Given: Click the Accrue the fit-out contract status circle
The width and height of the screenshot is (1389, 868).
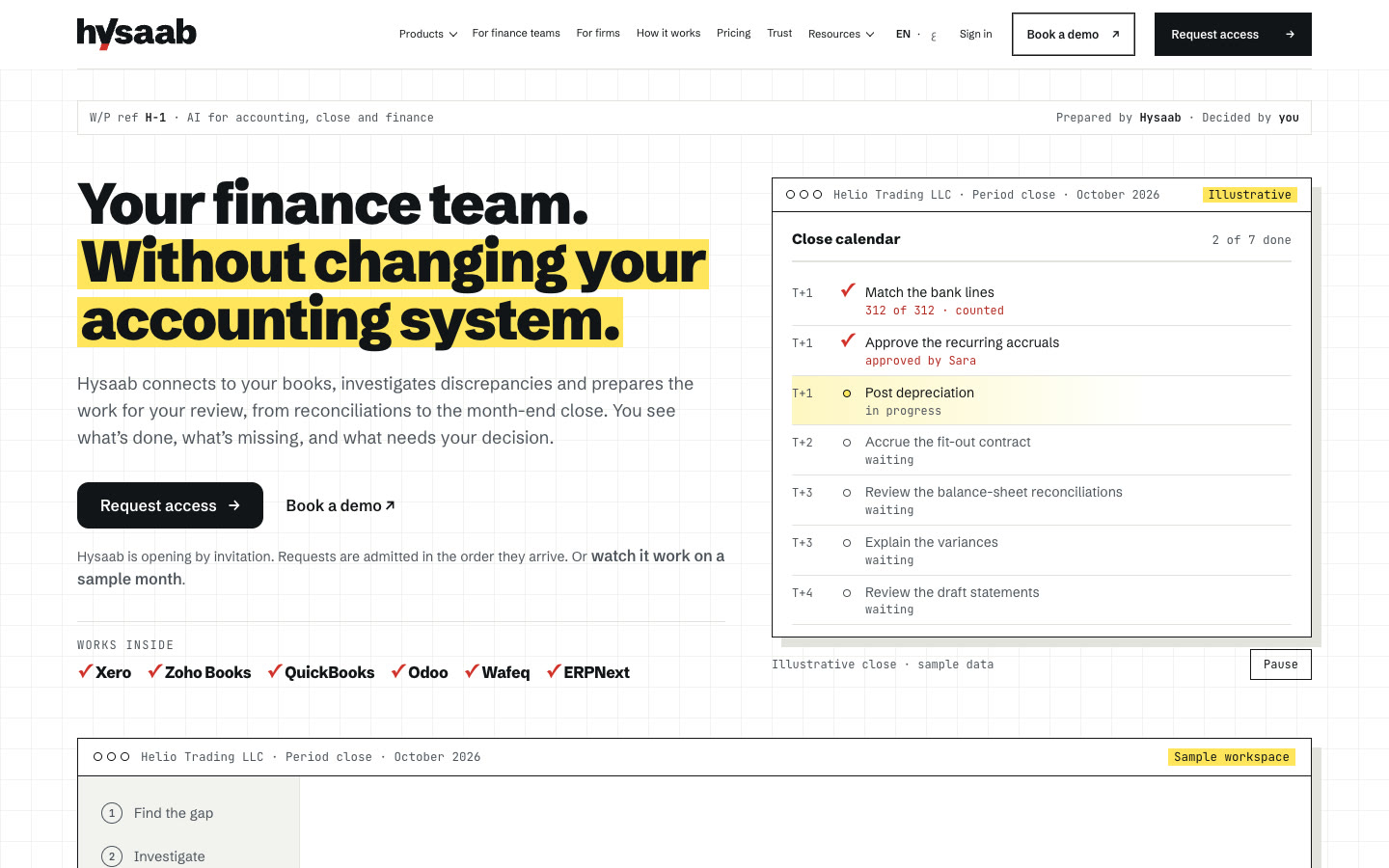Looking at the screenshot, I should [847, 443].
